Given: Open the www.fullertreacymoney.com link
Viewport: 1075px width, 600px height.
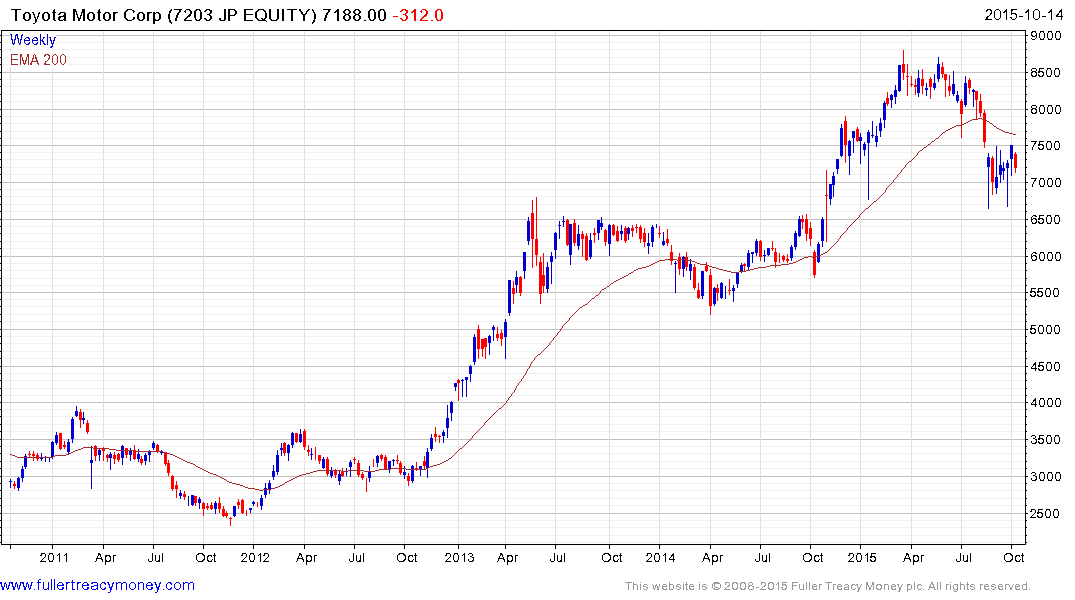Looking at the screenshot, I should click(97, 585).
